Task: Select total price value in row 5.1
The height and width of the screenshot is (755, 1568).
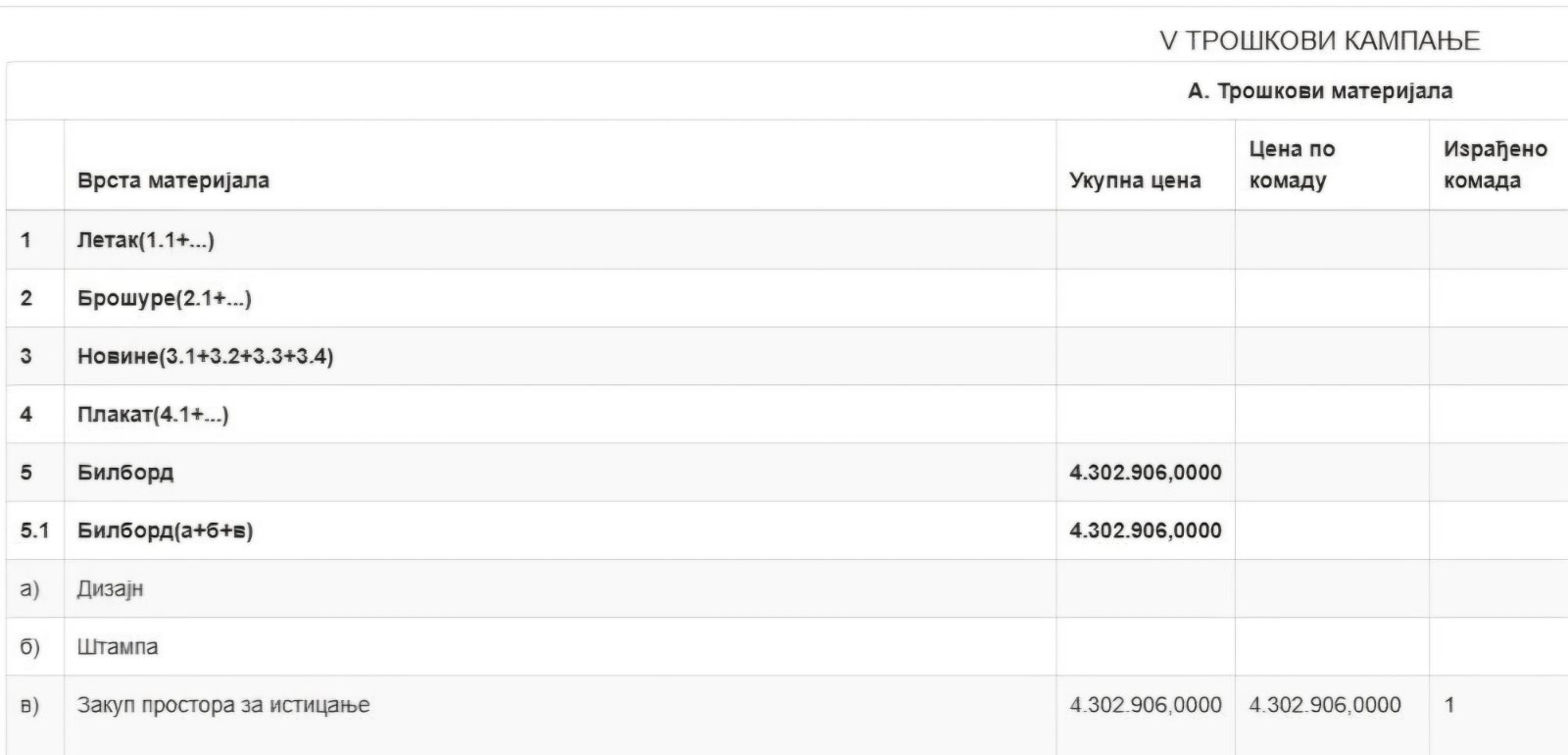Action: [1145, 530]
